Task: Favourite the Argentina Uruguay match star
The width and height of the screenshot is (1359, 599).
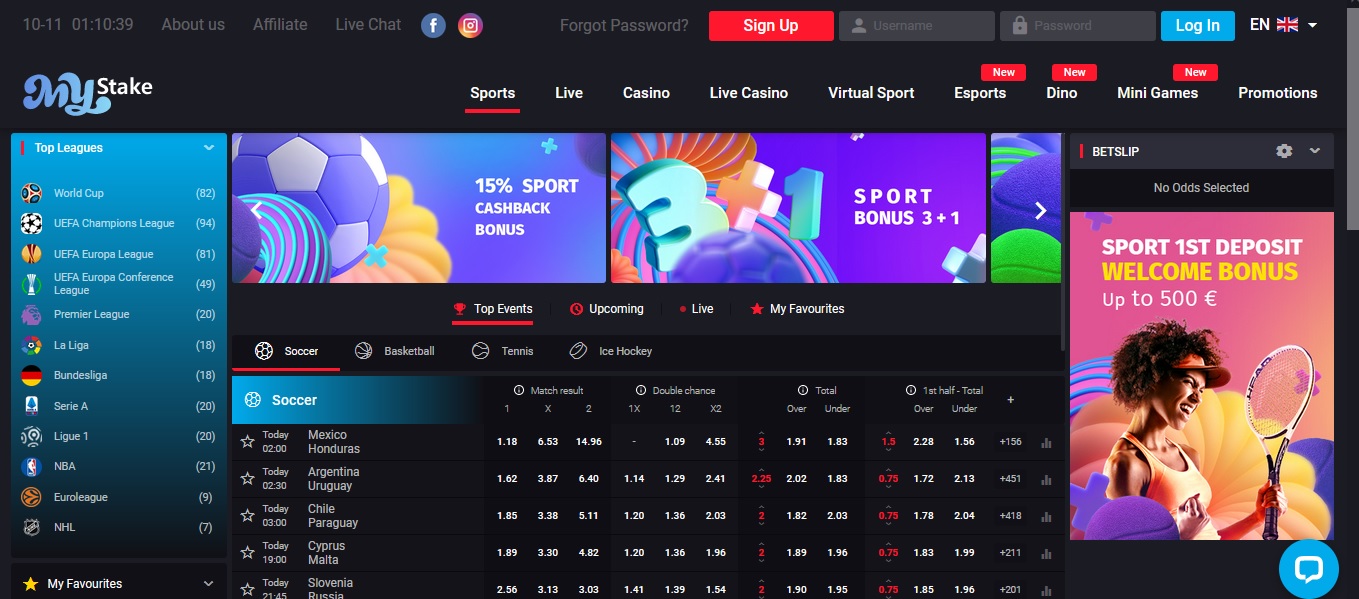Action: coord(247,479)
